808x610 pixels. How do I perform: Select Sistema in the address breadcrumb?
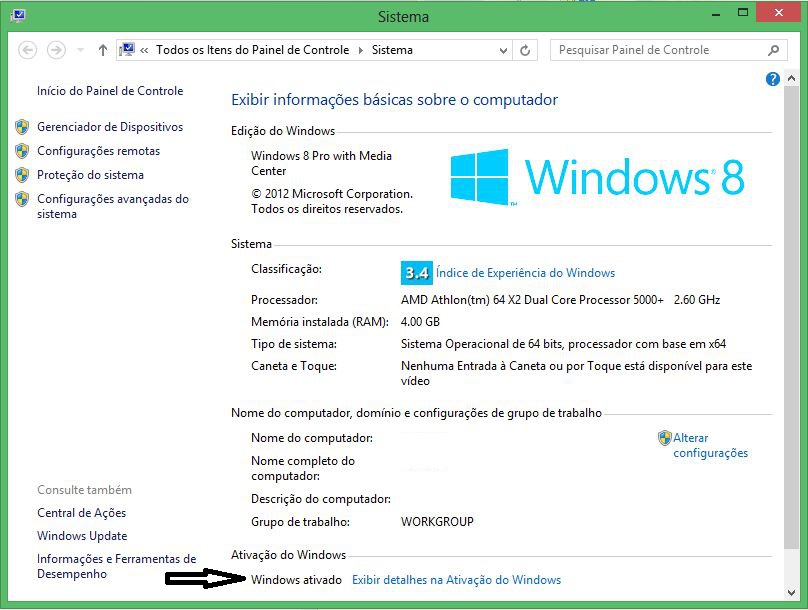tap(392, 50)
